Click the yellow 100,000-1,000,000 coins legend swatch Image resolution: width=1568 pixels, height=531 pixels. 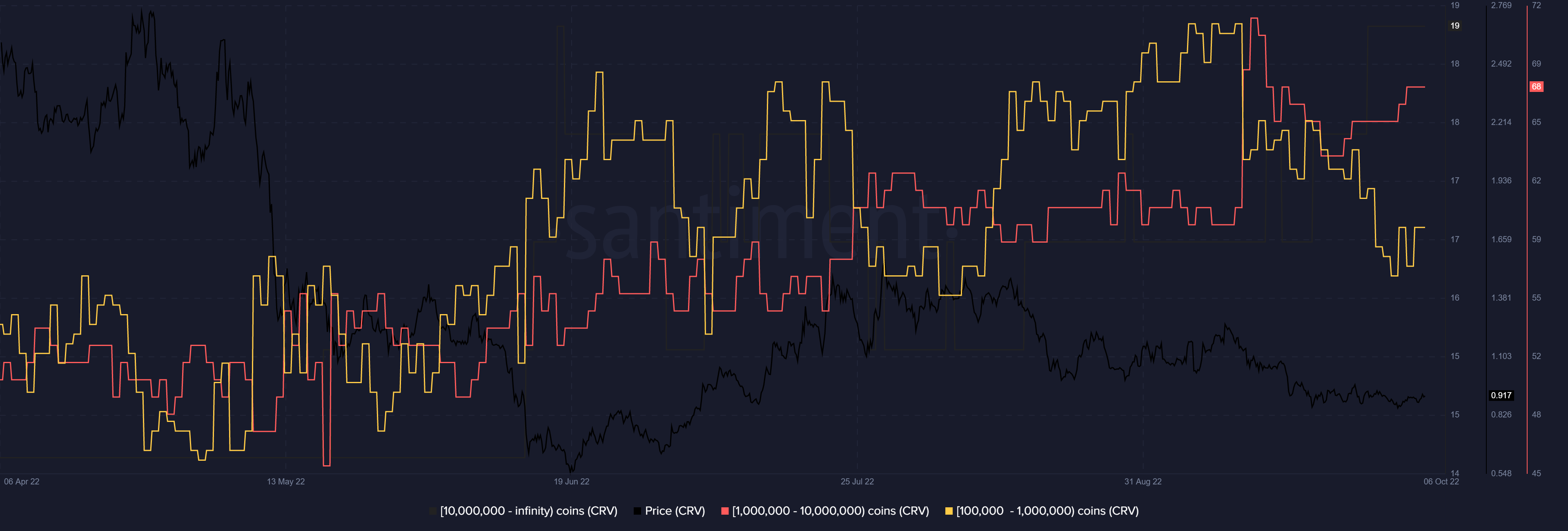pyautogui.click(x=948, y=511)
